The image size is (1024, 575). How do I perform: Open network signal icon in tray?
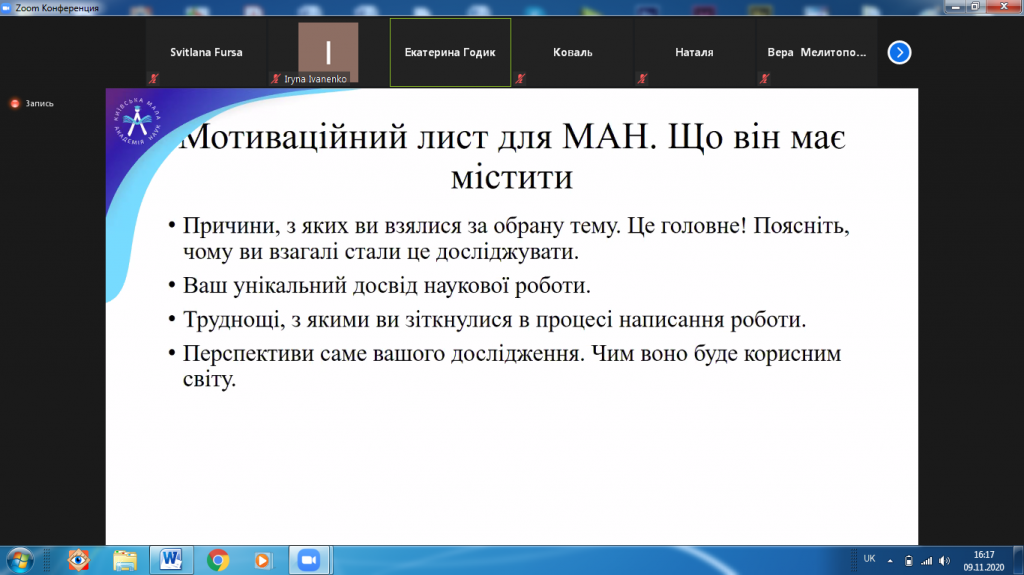pyautogui.click(x=927, y=561)
